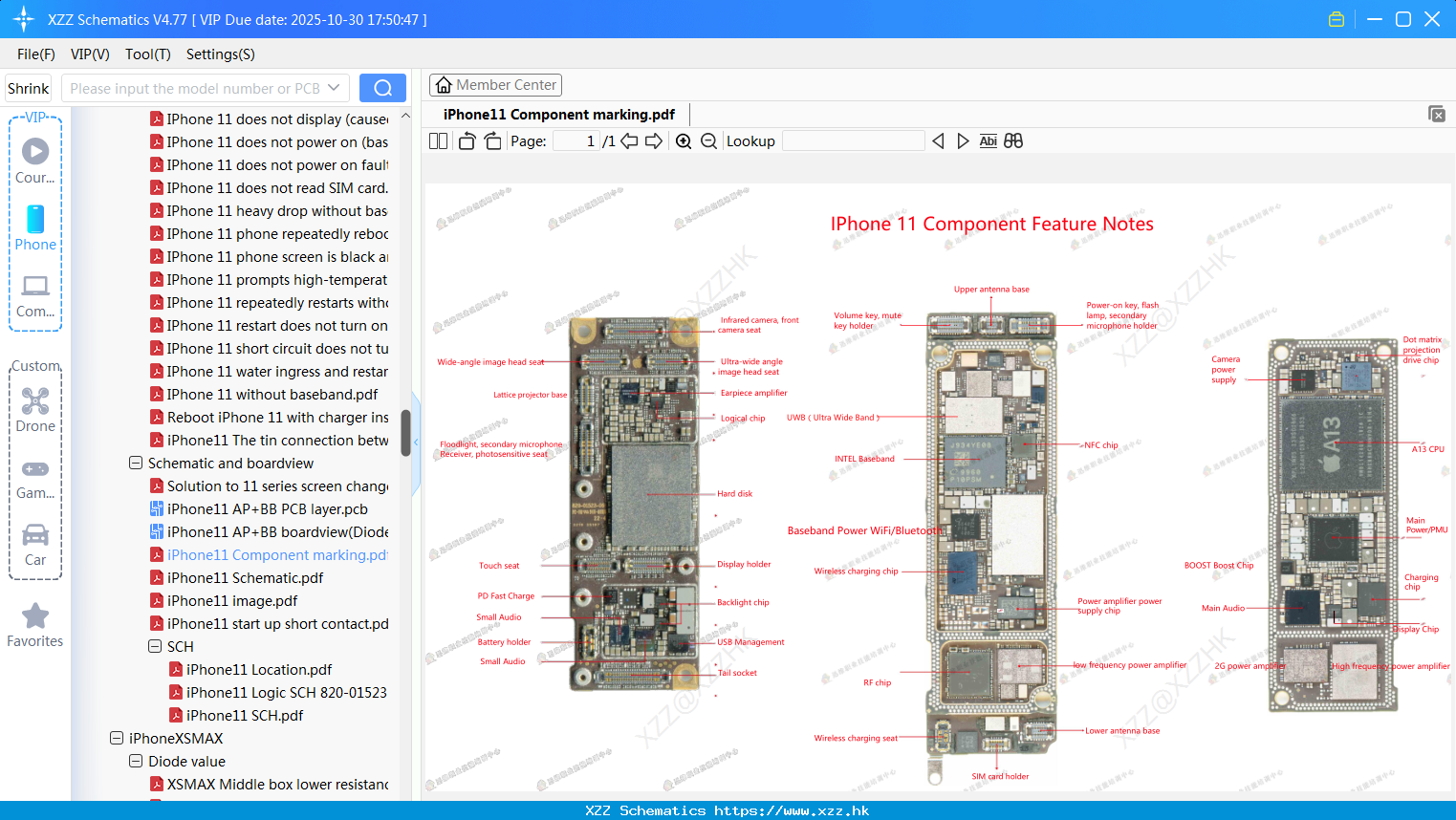Collapse the Schematic and boardview folder
The width and height of the screenshot is (1456, 820).
coord(136,464)
